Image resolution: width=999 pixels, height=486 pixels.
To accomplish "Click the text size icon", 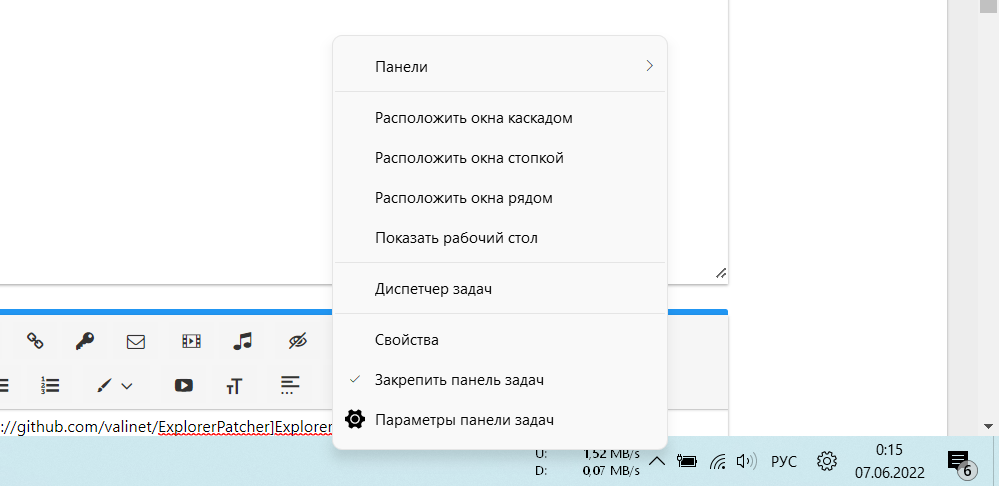I will point(235,386).
